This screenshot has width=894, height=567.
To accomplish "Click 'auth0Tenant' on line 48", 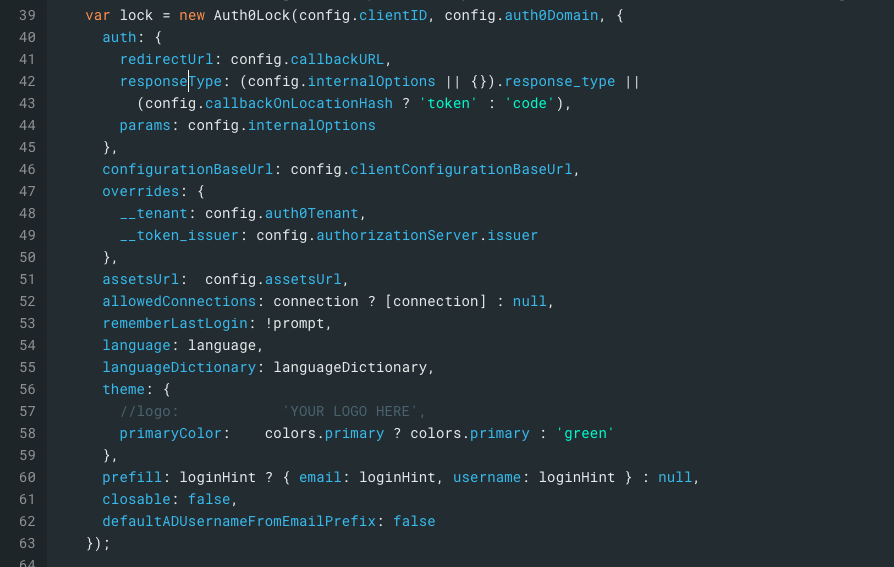I will [x=312, y=213].
